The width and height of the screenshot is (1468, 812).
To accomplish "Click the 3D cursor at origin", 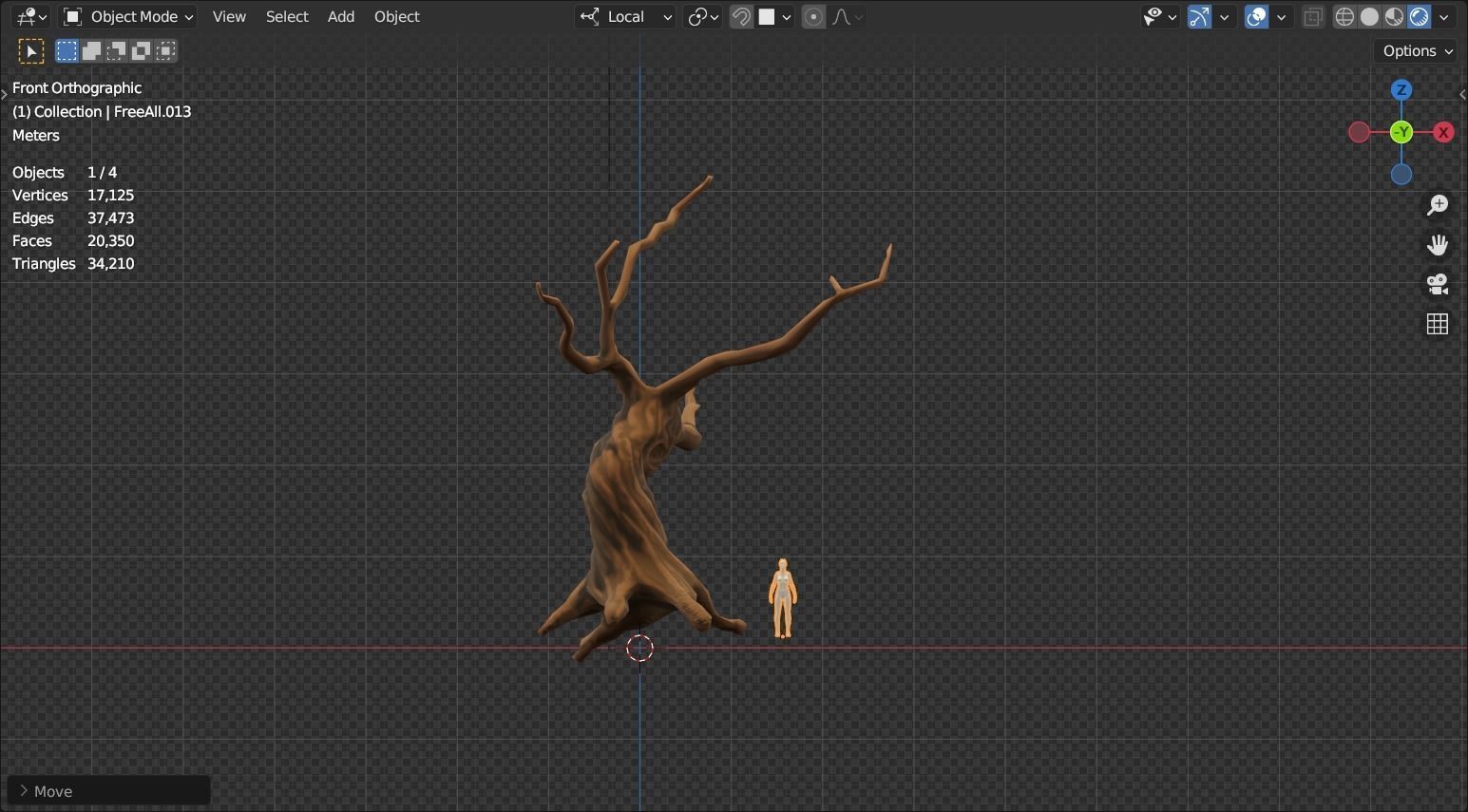I will click(x=640, y=648).
